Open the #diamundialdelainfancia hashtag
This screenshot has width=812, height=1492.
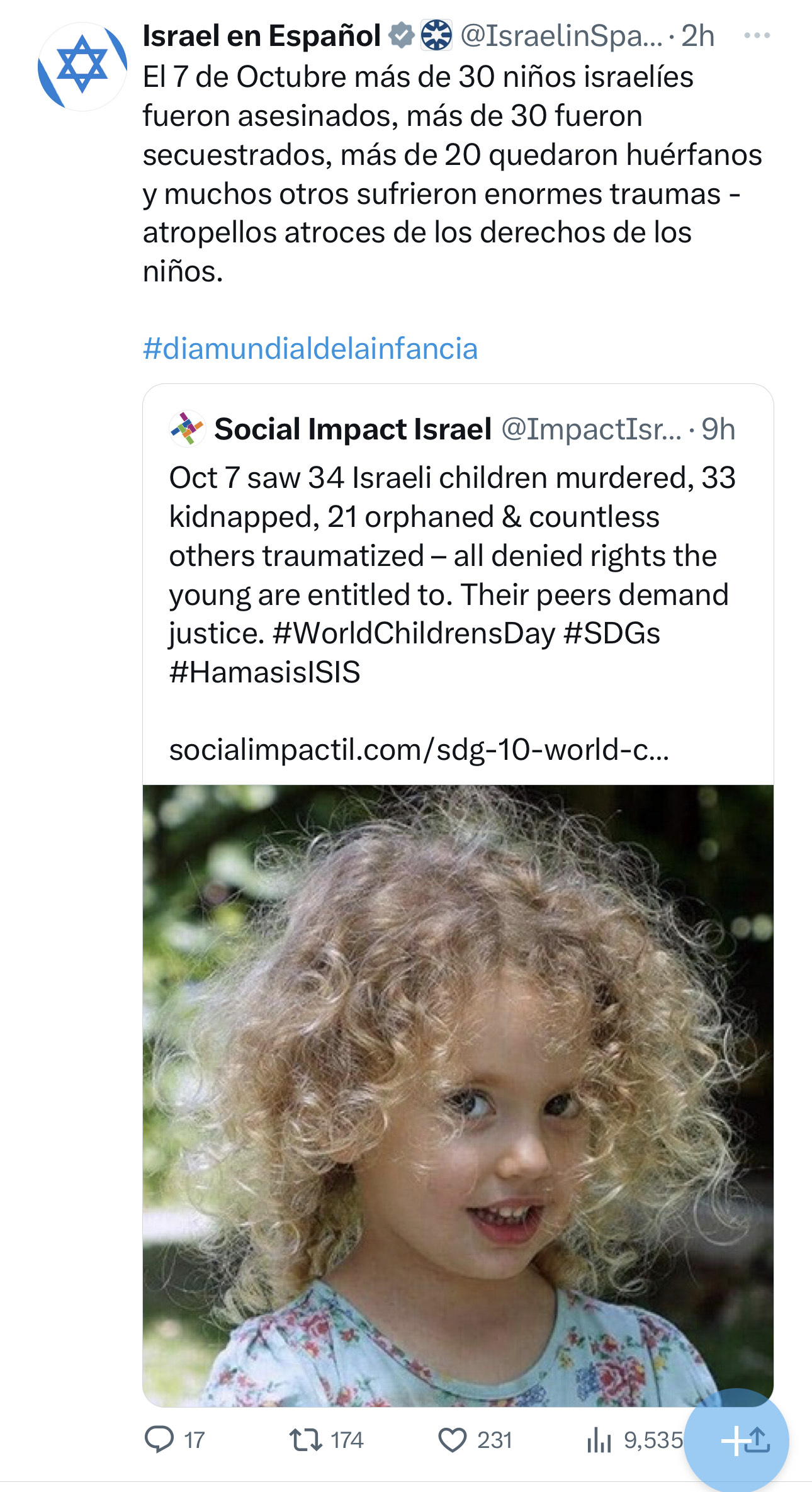pos(310,349)
